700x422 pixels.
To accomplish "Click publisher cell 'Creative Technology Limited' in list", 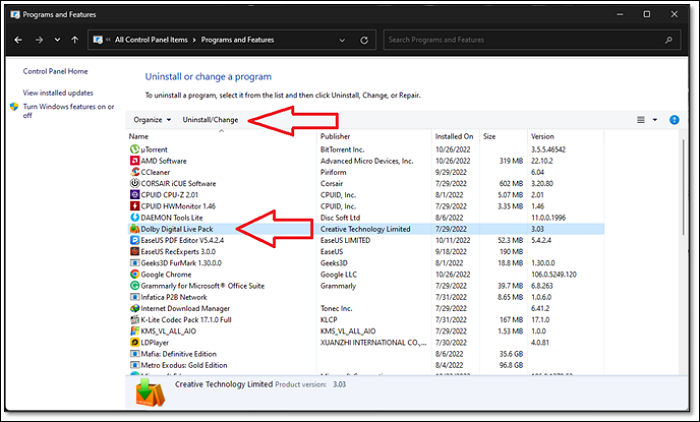I will [x=365, y=229].
